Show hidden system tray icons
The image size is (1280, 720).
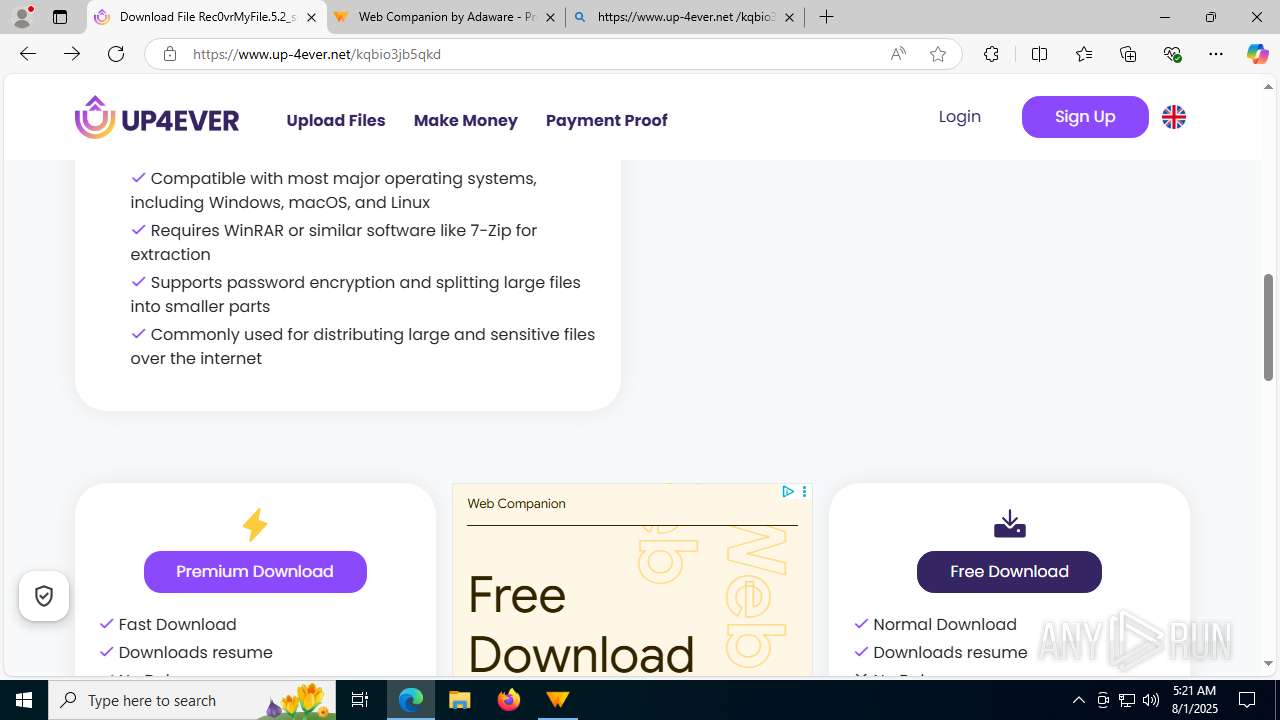click(1078, 700)
